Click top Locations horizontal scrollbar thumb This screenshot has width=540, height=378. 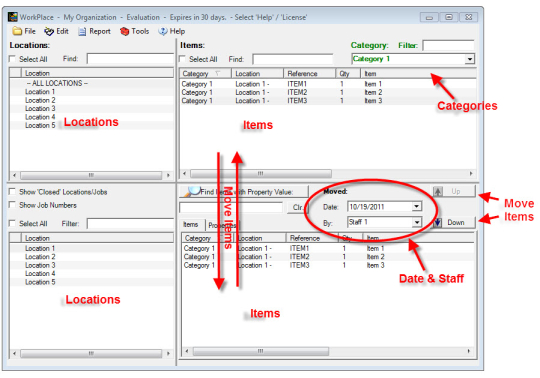click(91, 175)
